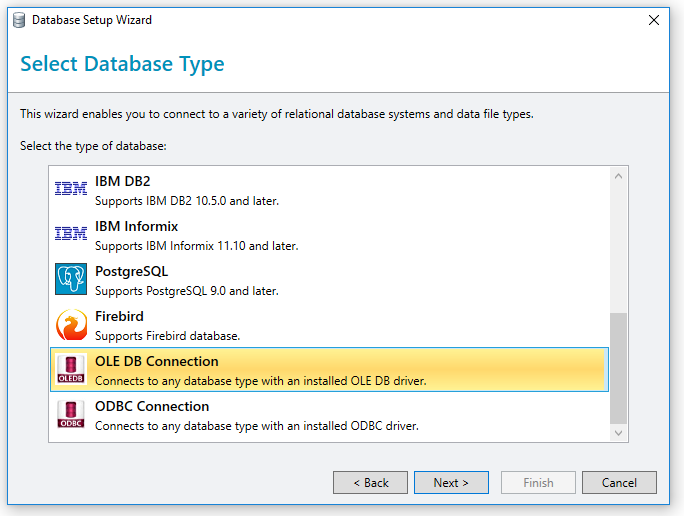
Task: Select the OLE DB Connection entry
Action: tap(329, 369)
